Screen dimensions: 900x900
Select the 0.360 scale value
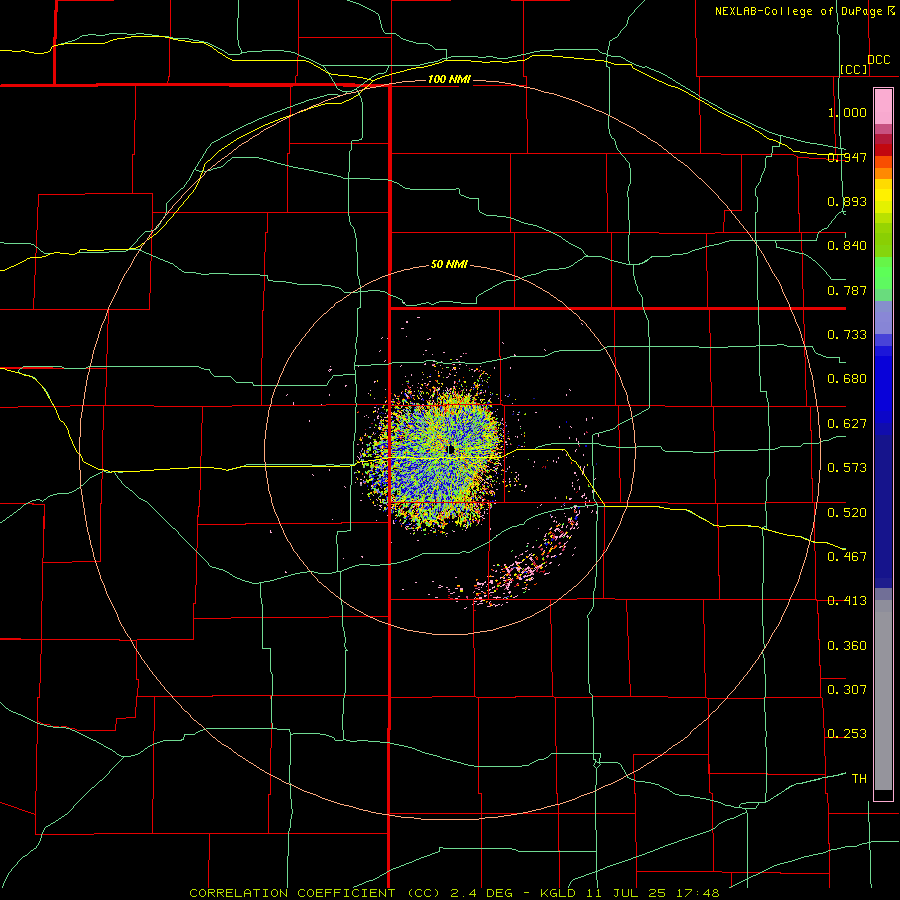[x=847, y=646]
